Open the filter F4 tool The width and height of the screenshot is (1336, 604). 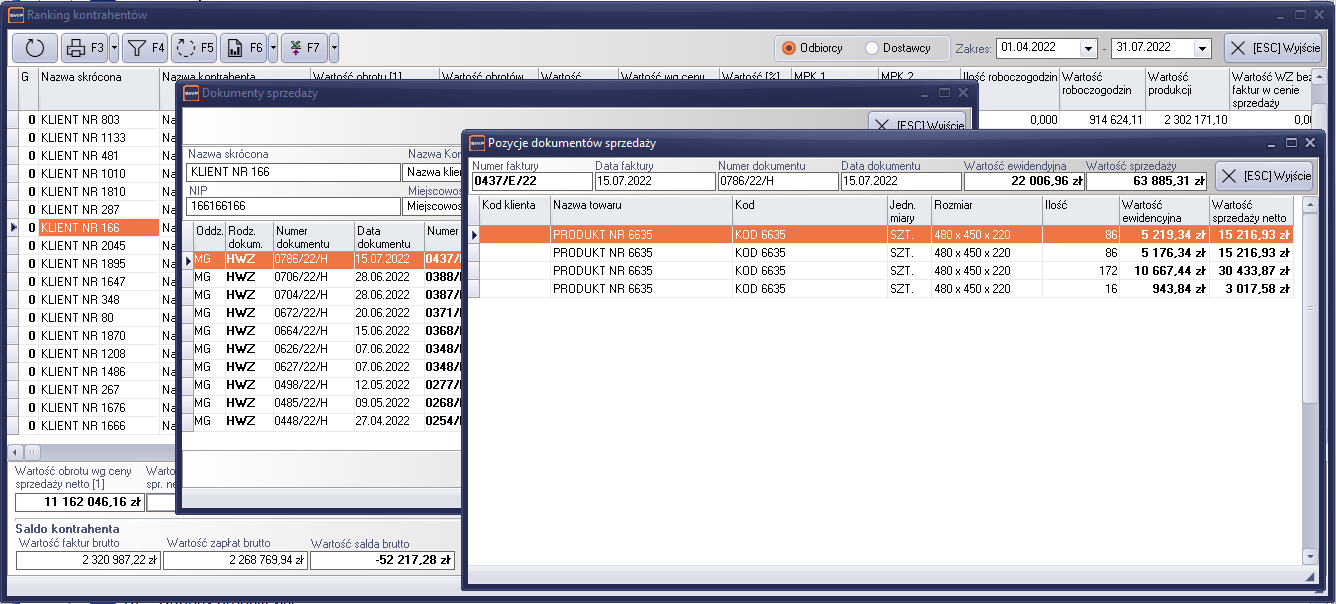[x=145, y=47]
